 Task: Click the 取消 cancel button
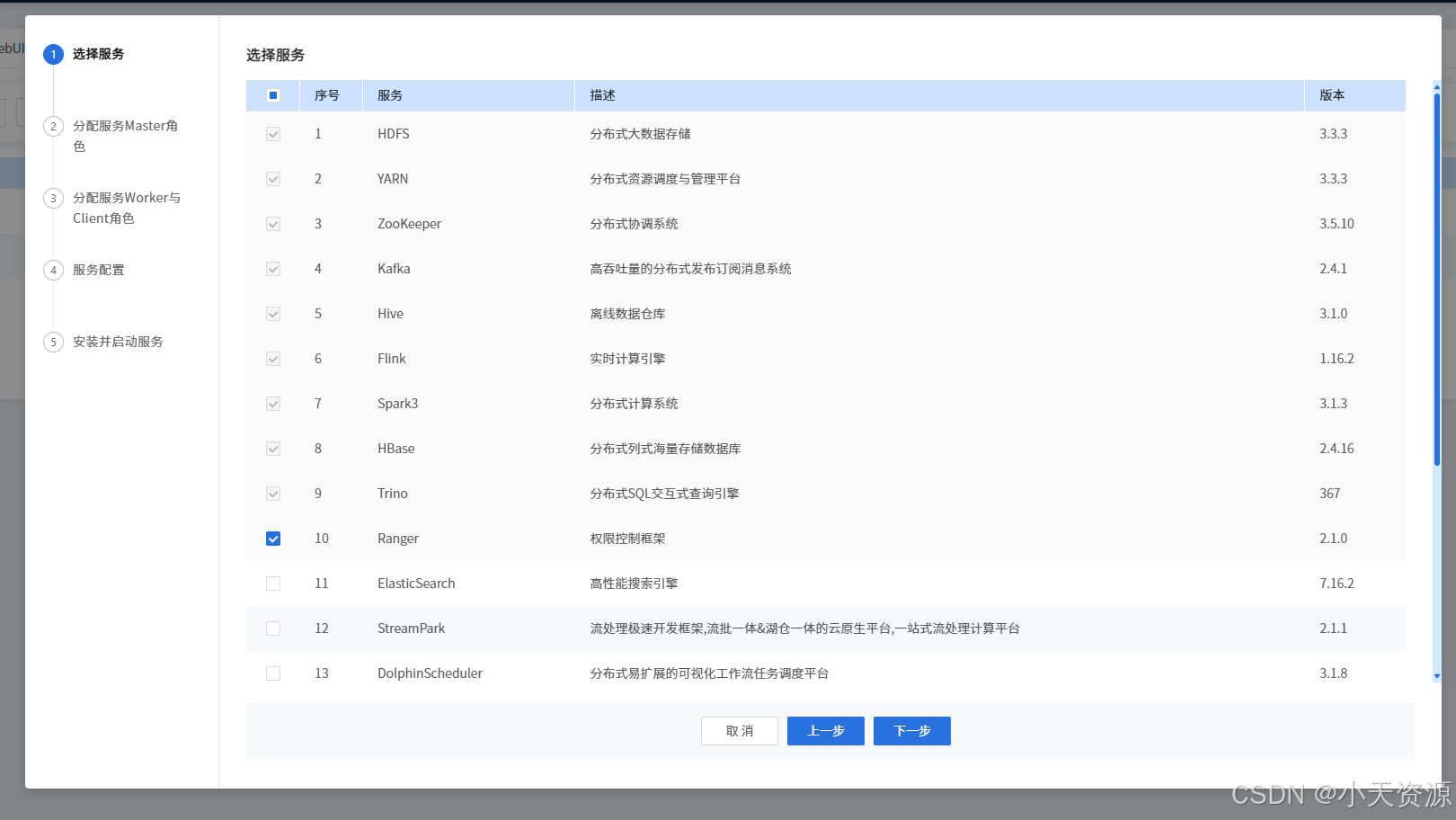(740, 731)
